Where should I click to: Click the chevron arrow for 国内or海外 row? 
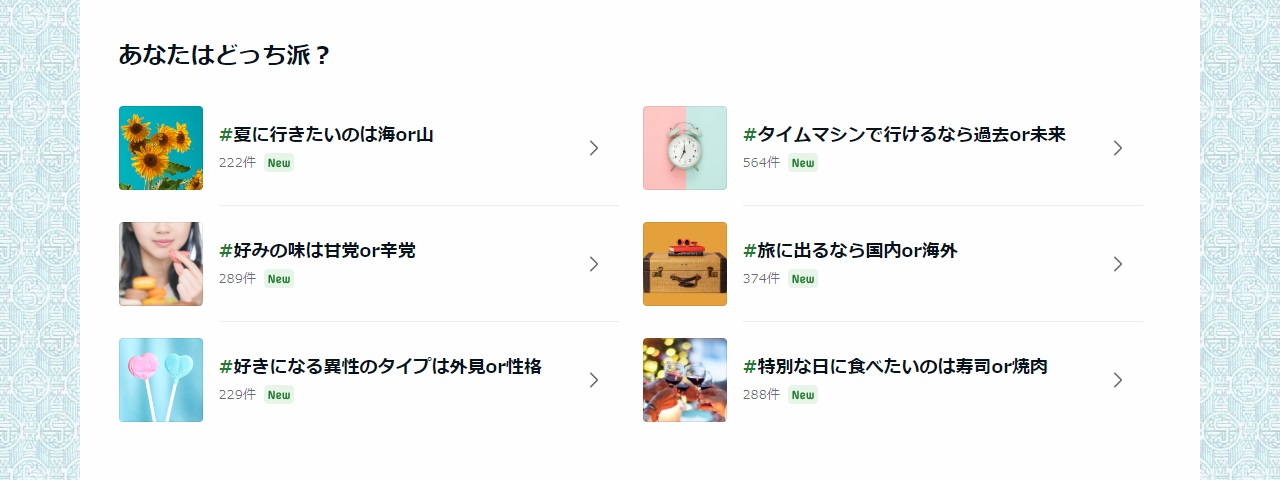coord(1118,264)
